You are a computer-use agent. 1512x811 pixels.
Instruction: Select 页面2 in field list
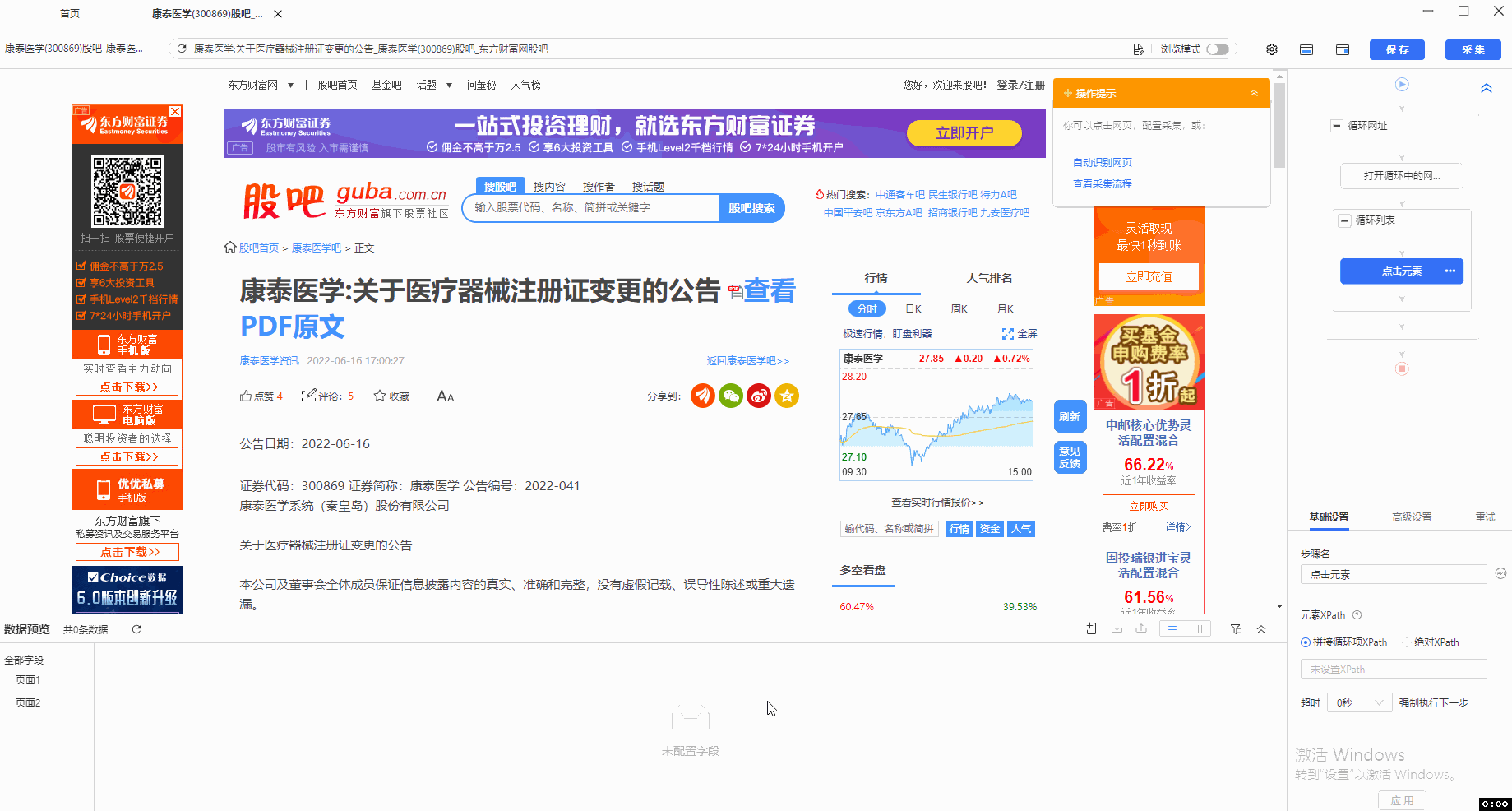coord(28,703)
